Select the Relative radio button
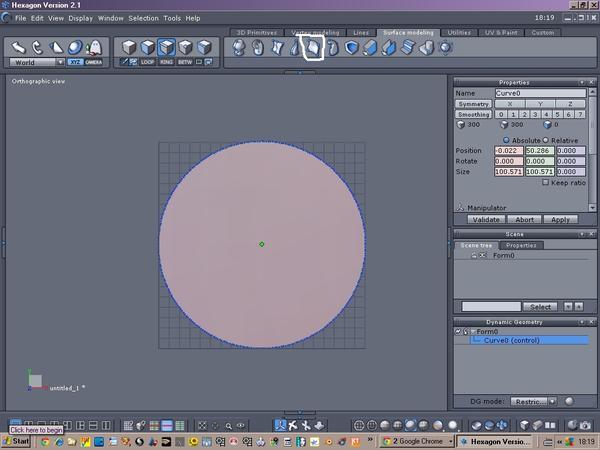Image resolution: width=600 pixels, height=450 pixels. (545, 140)
